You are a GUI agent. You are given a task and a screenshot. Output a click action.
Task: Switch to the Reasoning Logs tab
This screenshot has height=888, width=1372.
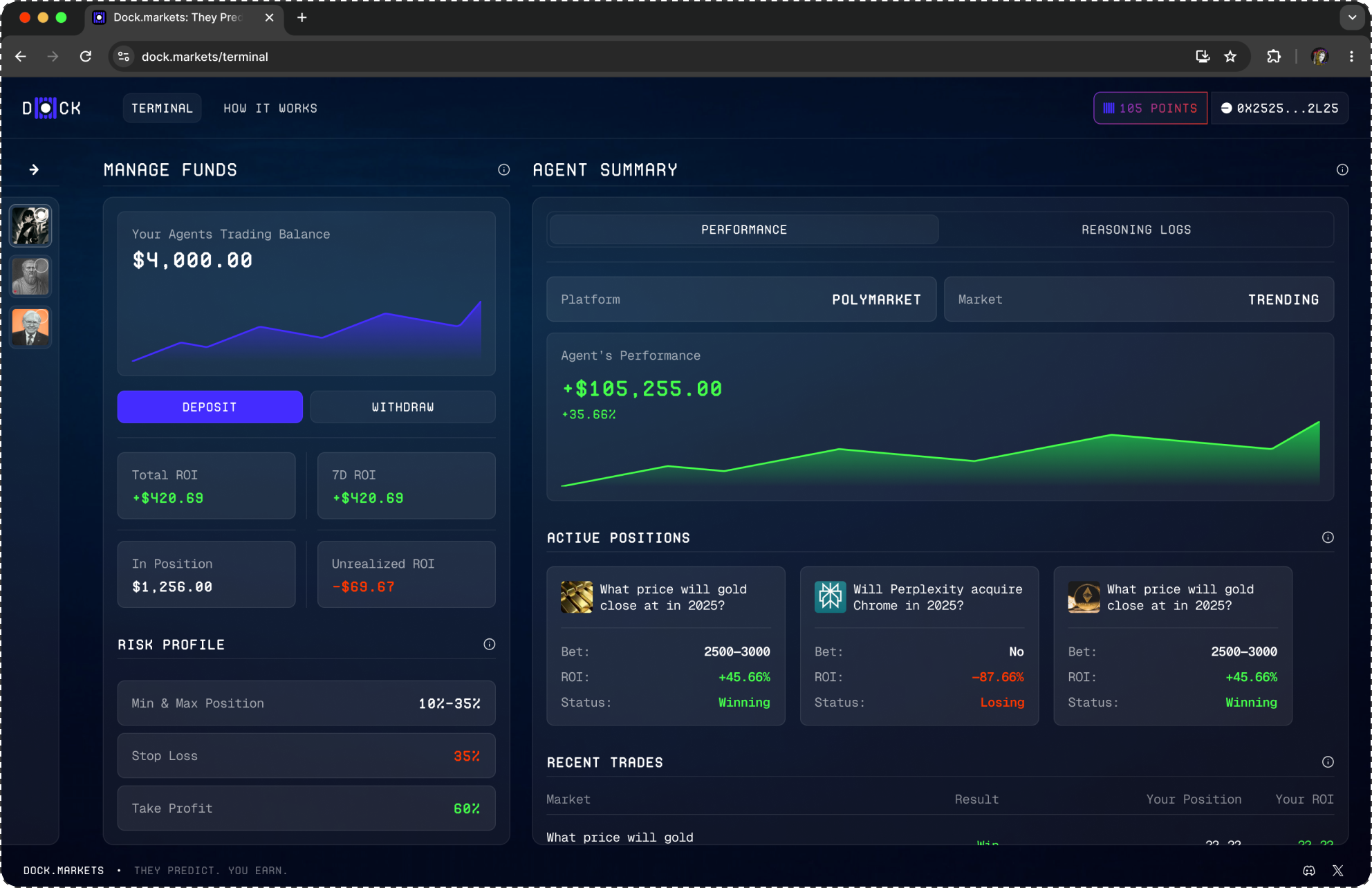[1135, 230]
